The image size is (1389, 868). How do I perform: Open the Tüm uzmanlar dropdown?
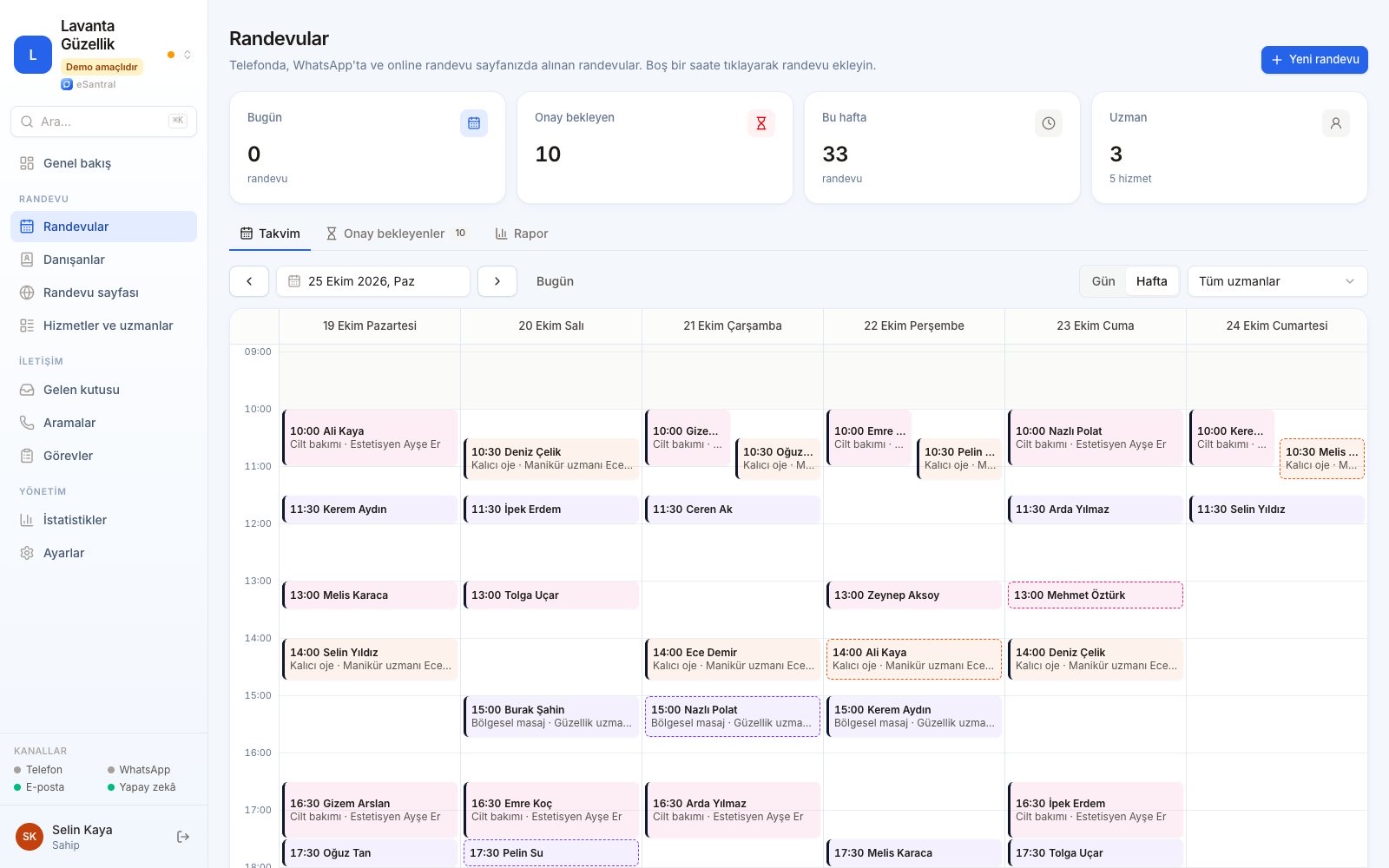[x=1277, y=281]
